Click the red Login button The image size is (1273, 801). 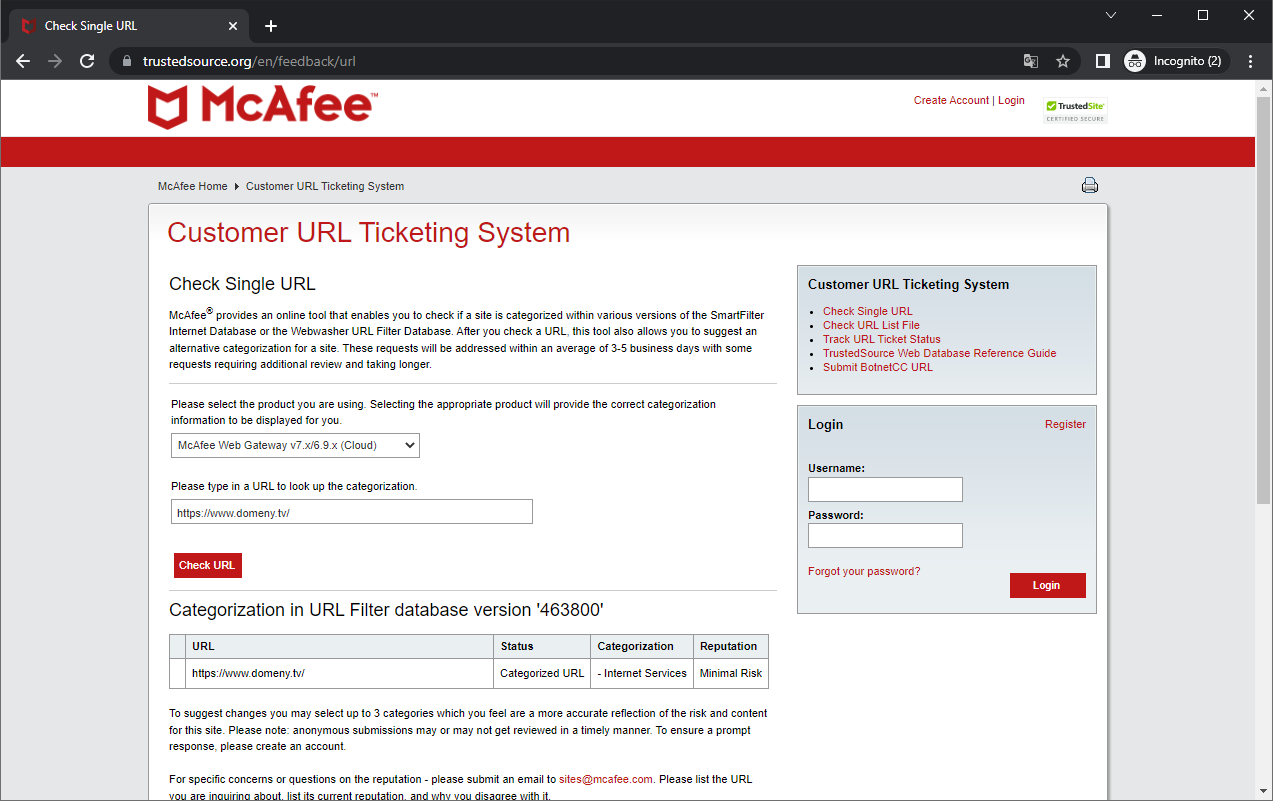(x=1047, y=585)
